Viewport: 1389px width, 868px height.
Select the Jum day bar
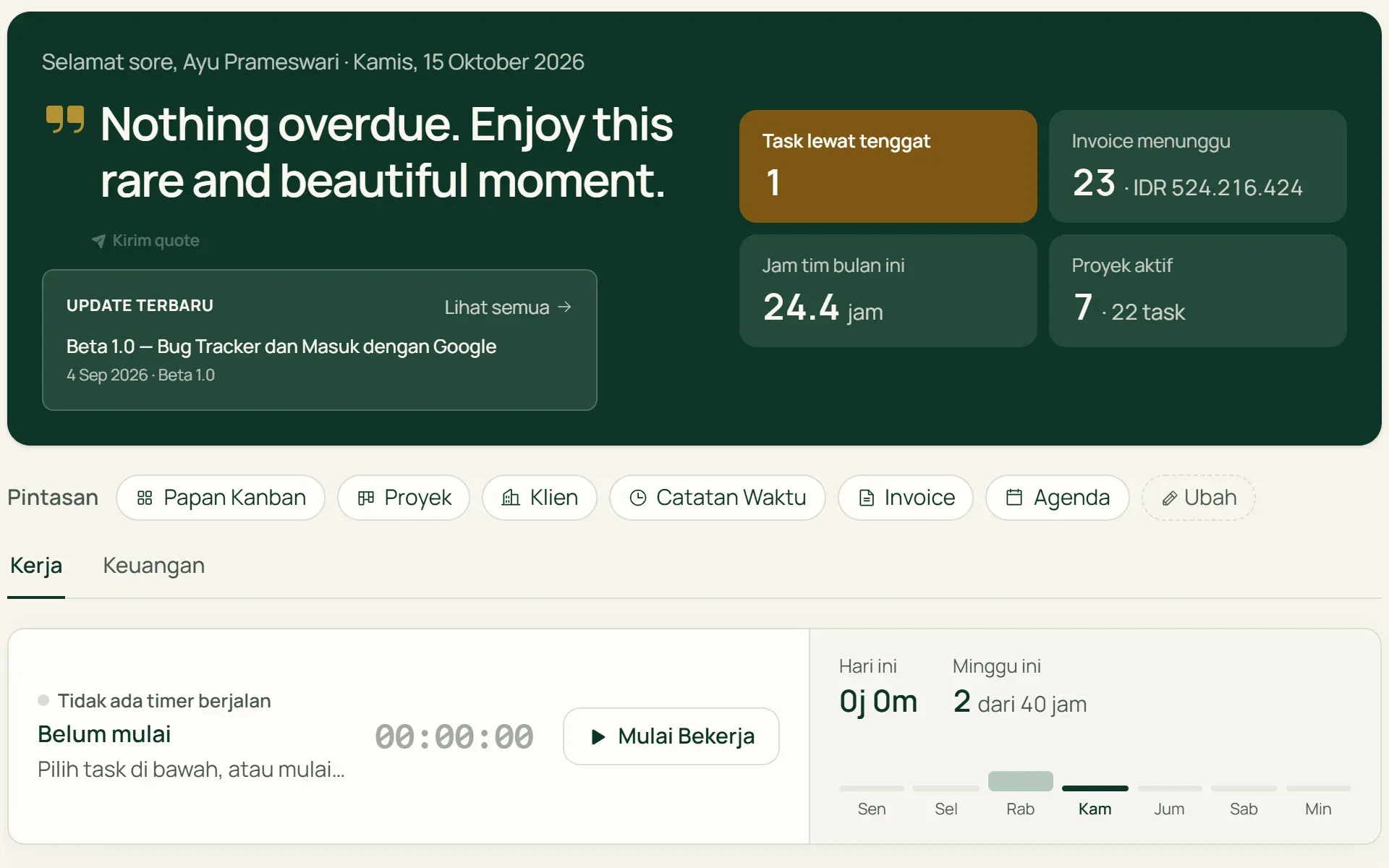pyautogui.click(x=1169, y=788)
